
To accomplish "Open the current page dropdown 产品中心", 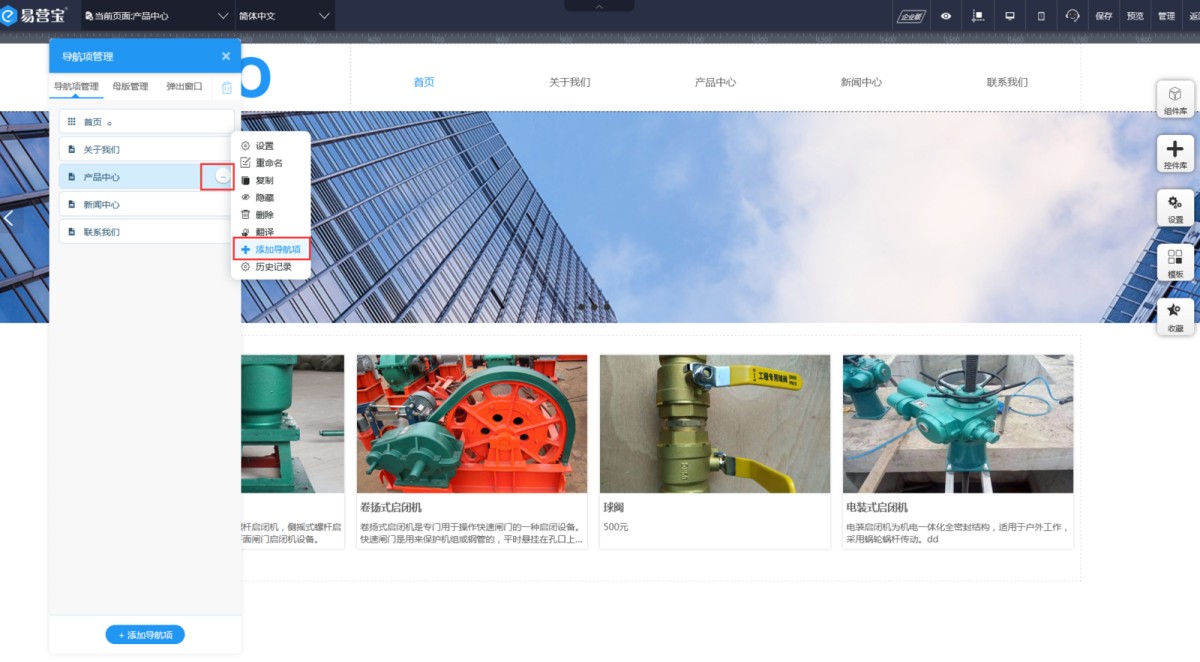I will 158,16.
